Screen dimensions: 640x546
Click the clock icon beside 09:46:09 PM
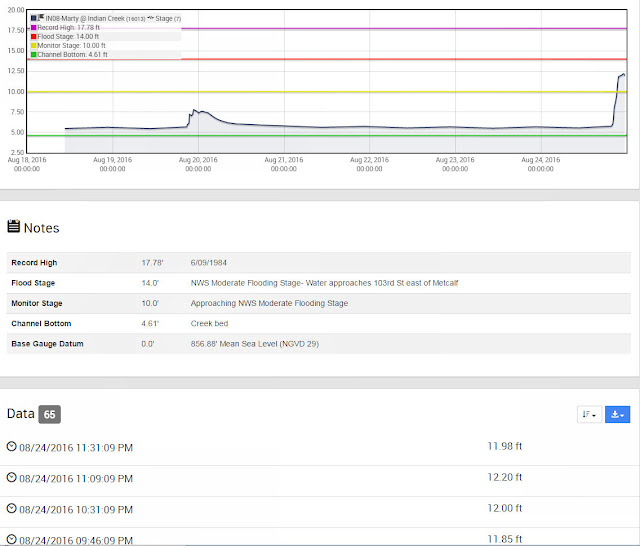point(12,539)
